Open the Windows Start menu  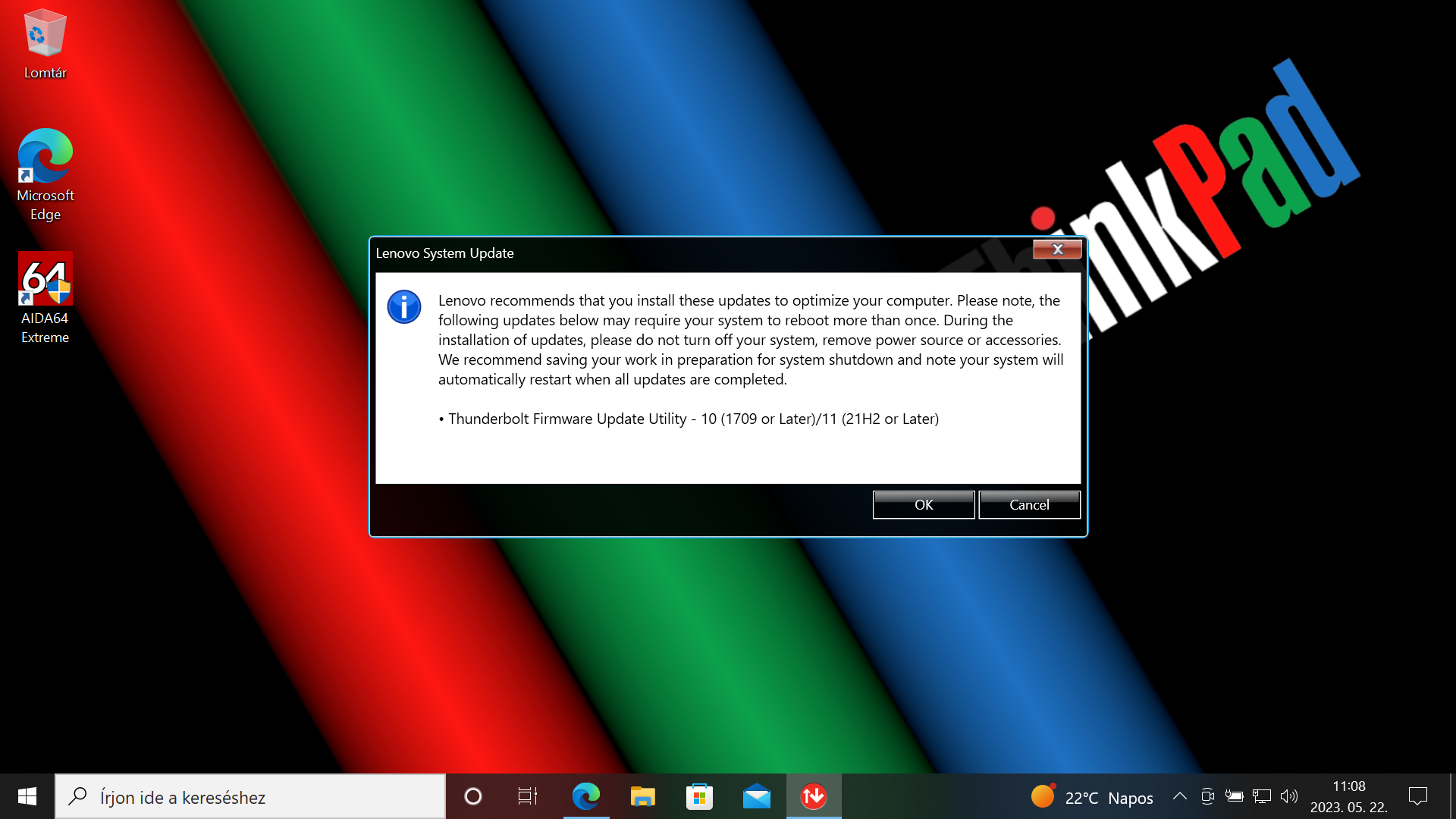pyautogui.click(x=27, y=796)
